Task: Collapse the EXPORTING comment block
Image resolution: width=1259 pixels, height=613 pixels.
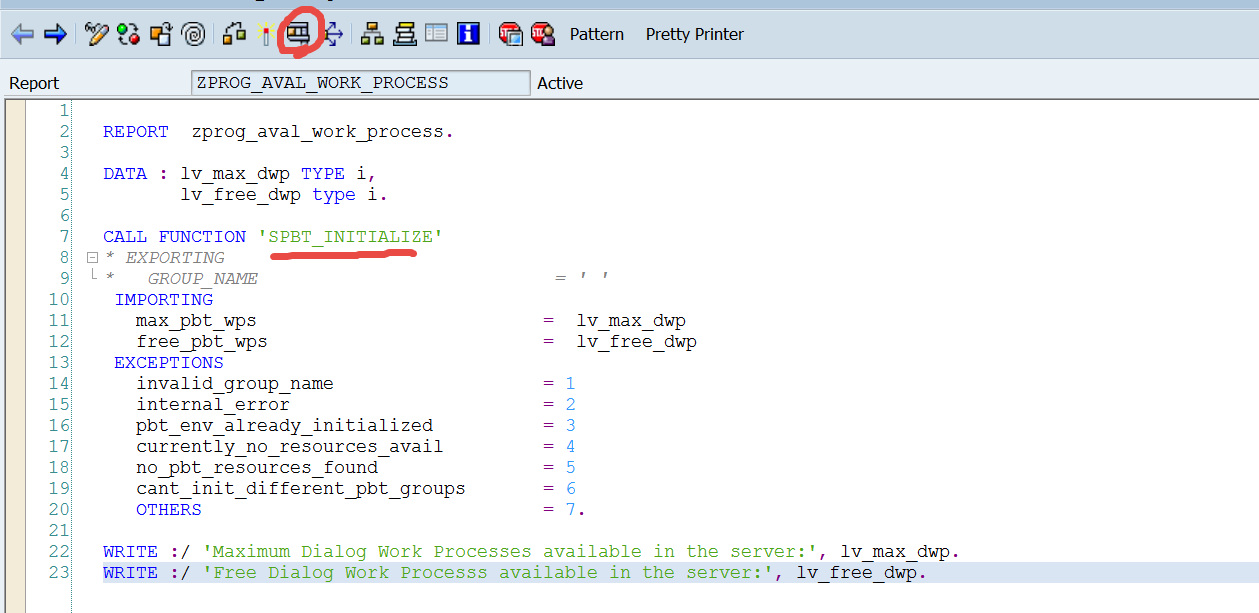Action: pos(92,257)
